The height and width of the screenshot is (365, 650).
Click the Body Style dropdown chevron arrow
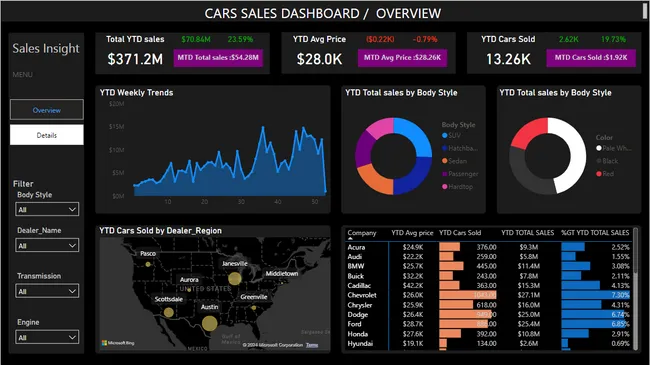click(72, 209)
